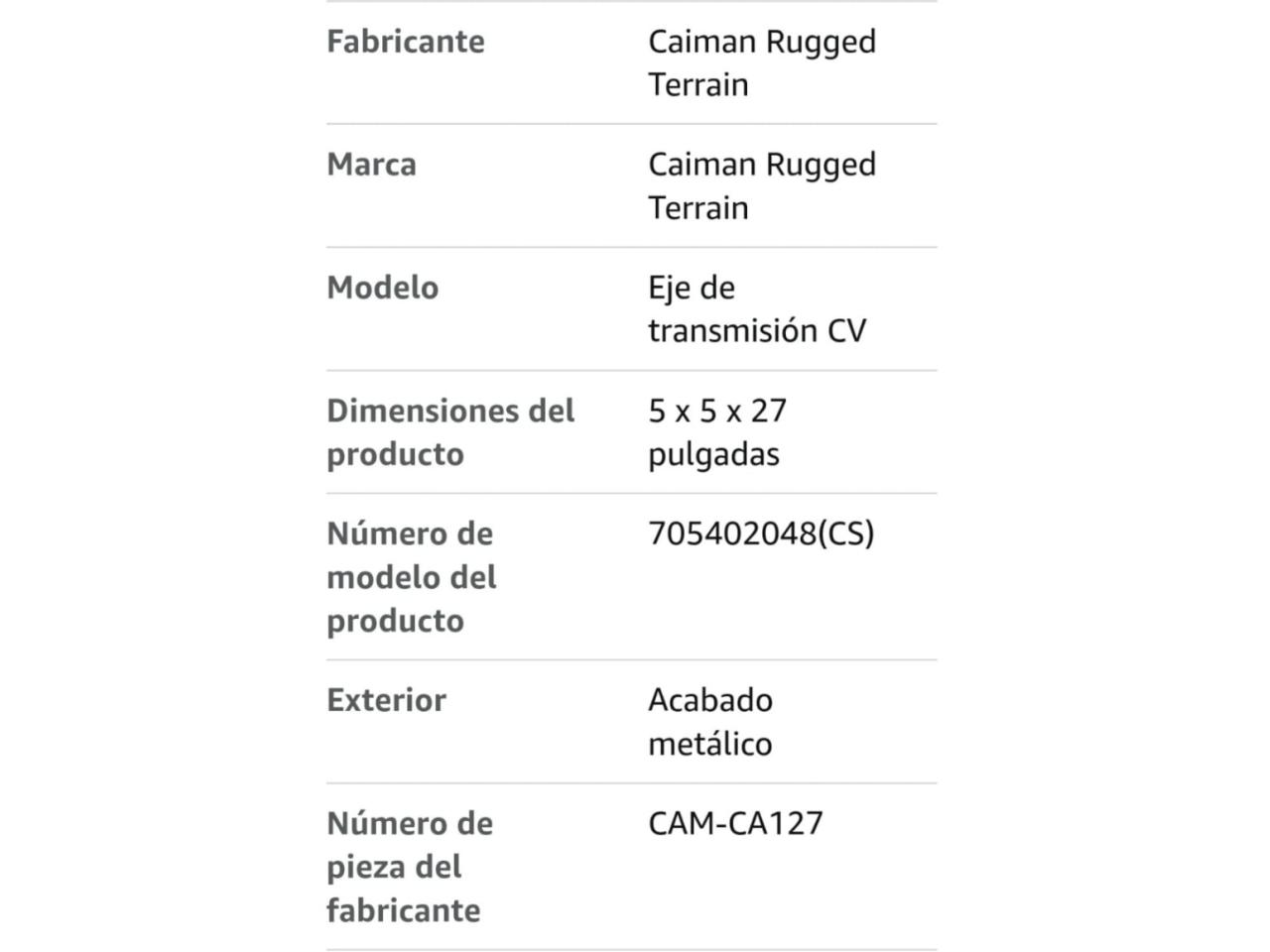Click the word pulgadas in dimensions
This screenshot has width=1270, height=952.
pyautogui.click(x=714, y=454)
